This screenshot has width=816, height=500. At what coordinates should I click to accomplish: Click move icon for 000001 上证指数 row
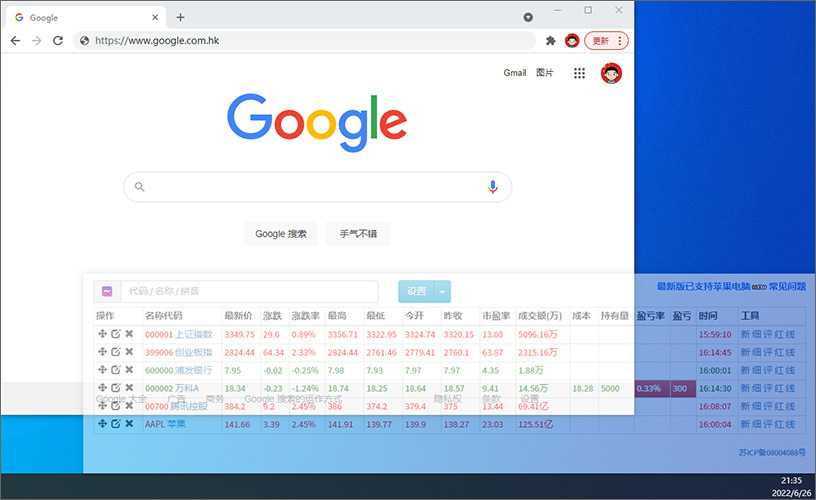pos(103,334)
